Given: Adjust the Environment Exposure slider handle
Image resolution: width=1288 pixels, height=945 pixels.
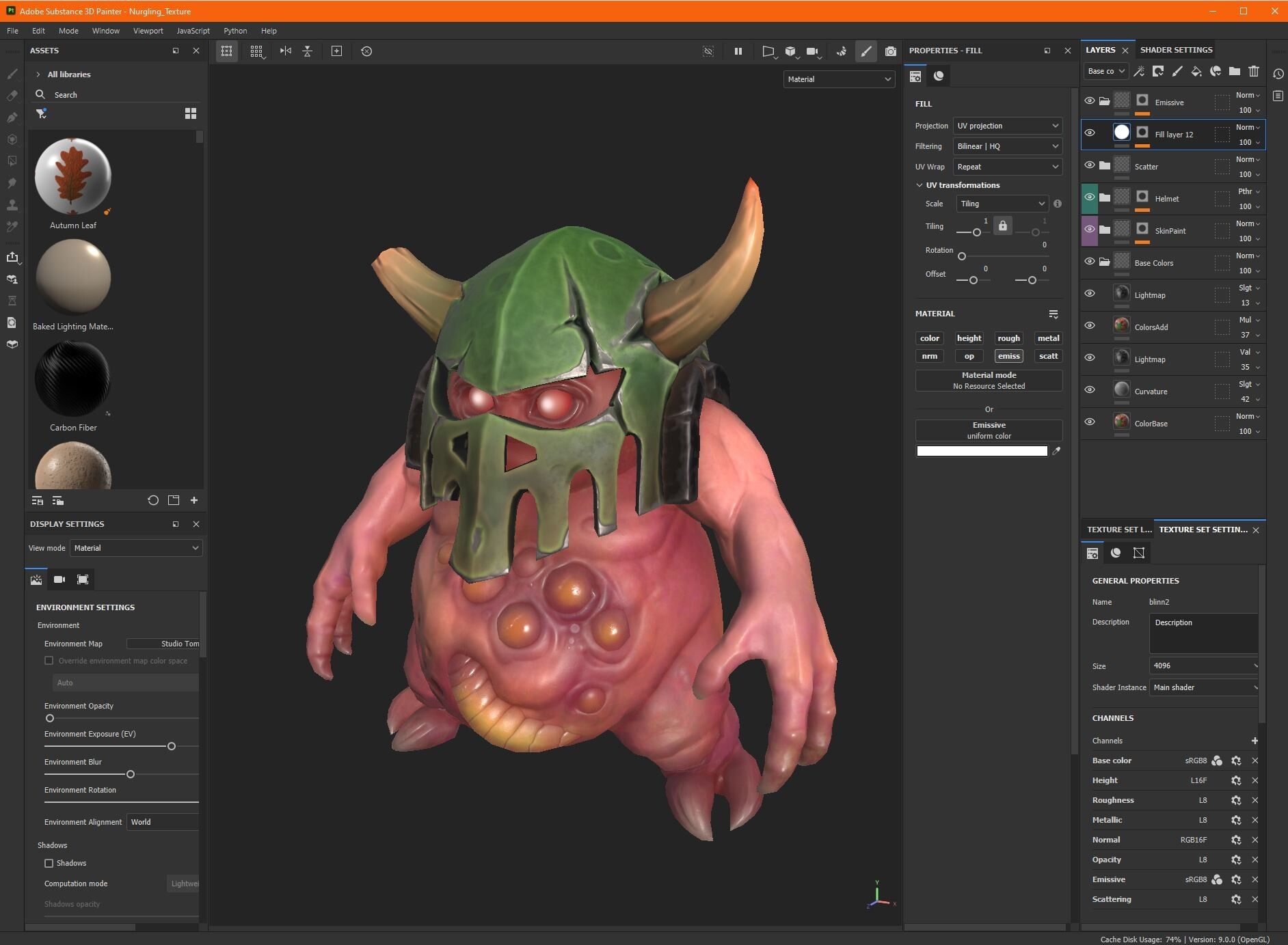Looking at the screenshot, I should (x=172, y=746).
